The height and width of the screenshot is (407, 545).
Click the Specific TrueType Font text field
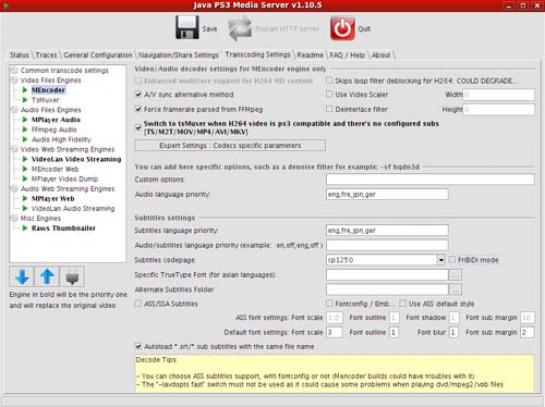pos(387,275)
